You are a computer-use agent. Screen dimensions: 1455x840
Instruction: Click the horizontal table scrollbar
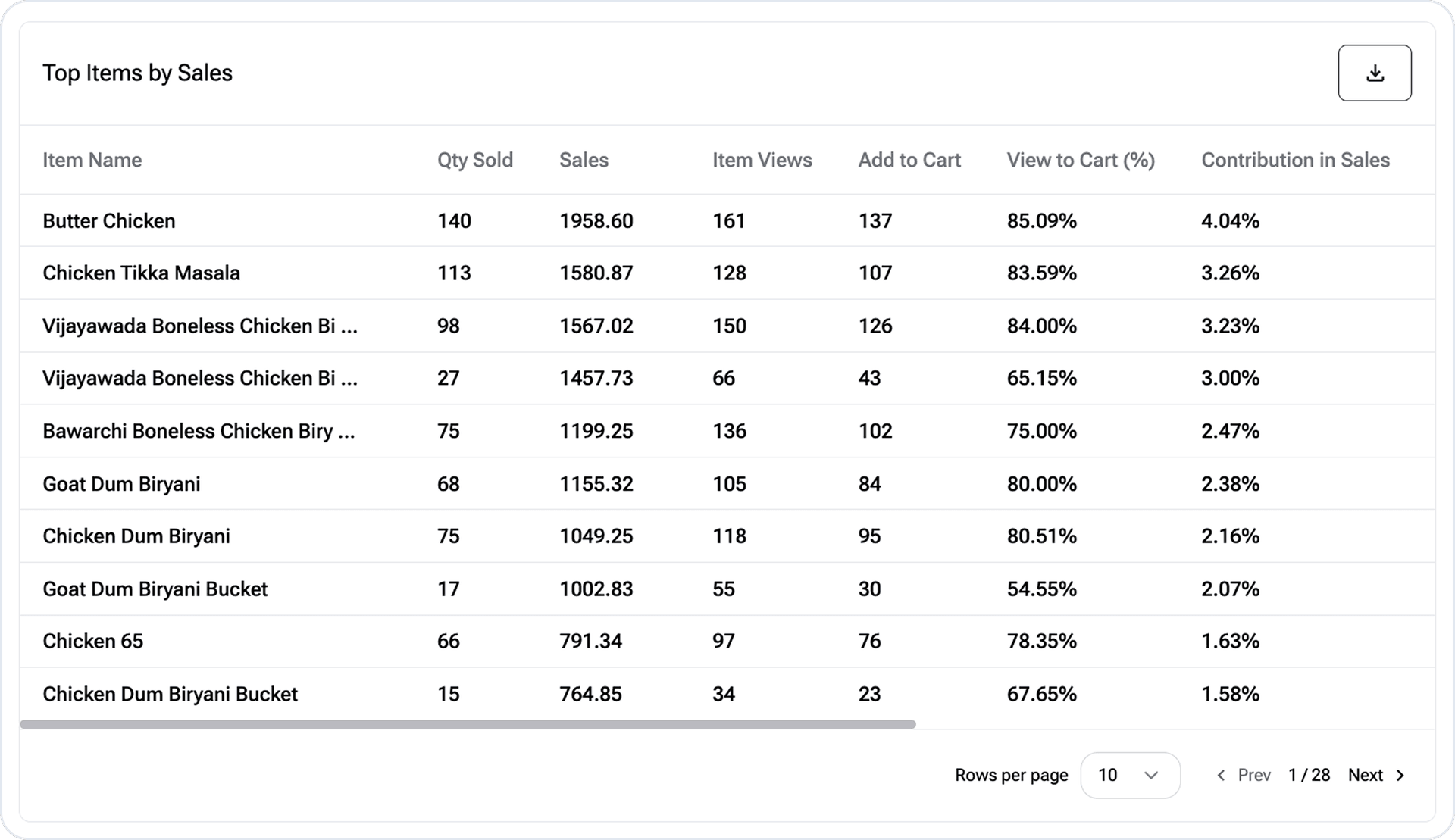(x=468, y=724)
